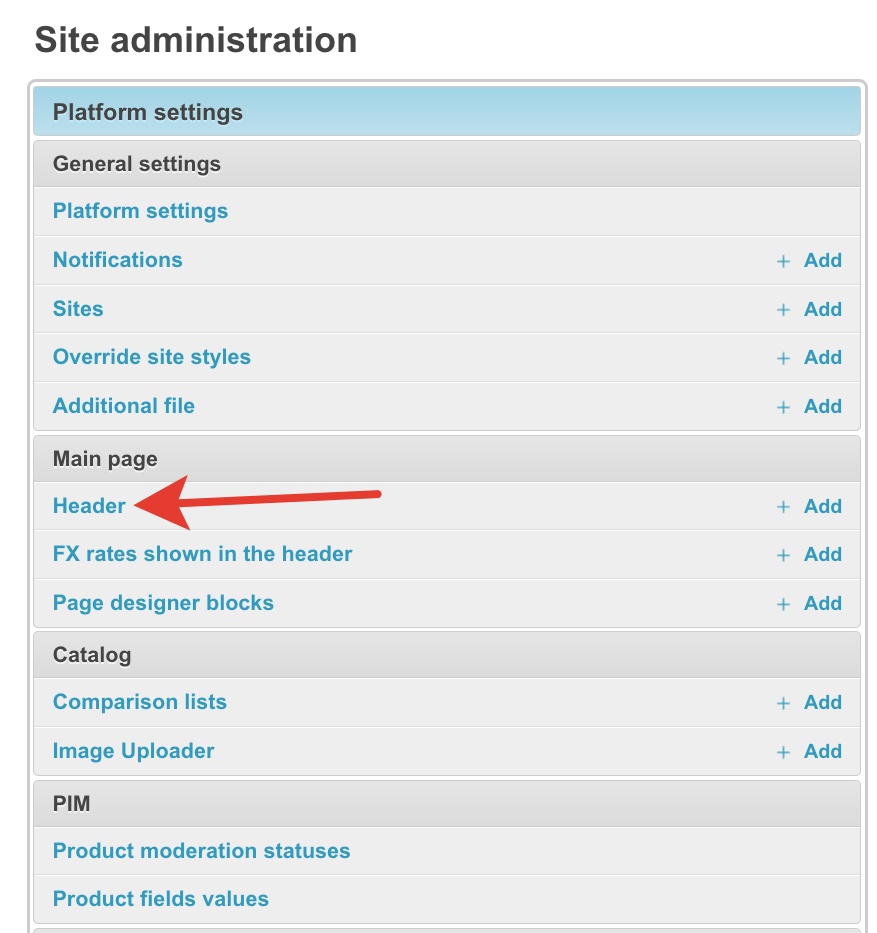Viewport: 877px width, 933px height.
Task: Add a new Comparison list
Action: [x=810, y=703]
